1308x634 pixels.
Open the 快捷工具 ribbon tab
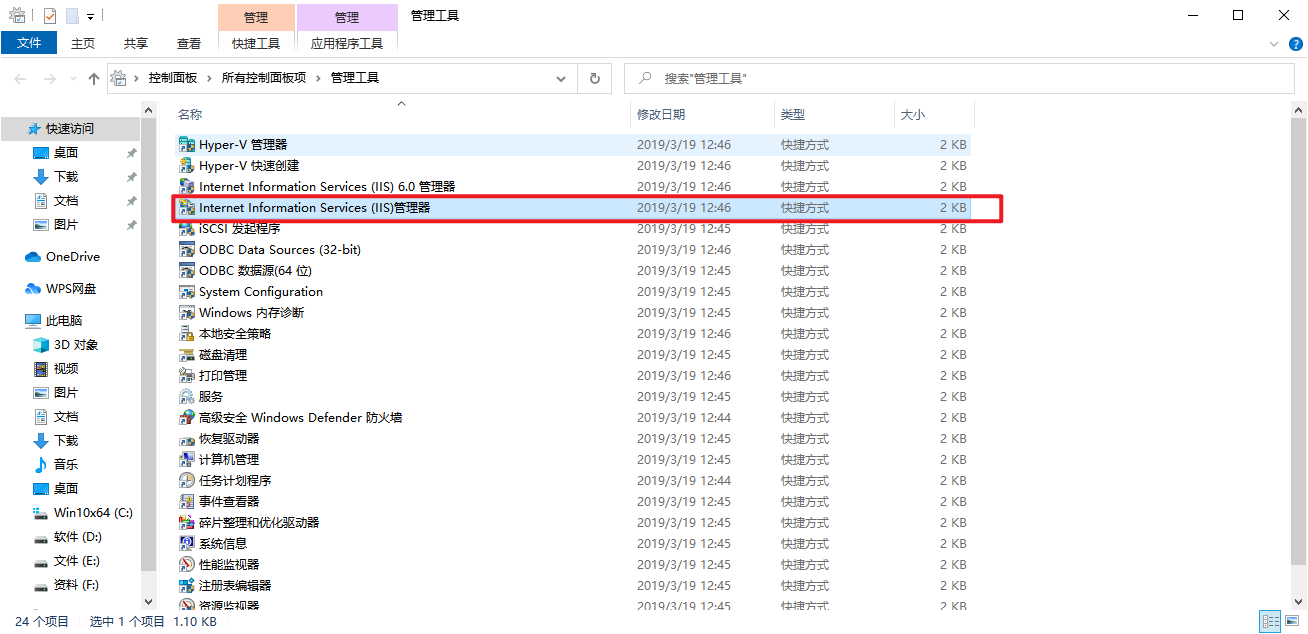point(256,43)
